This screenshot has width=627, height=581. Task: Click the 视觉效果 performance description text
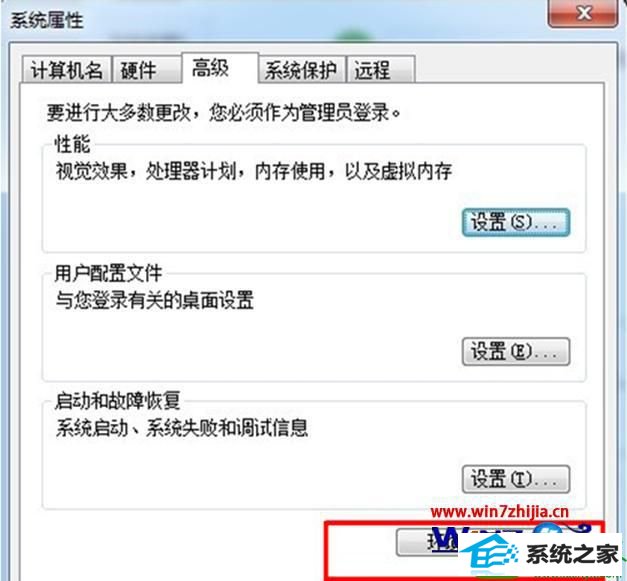(254, 171)
